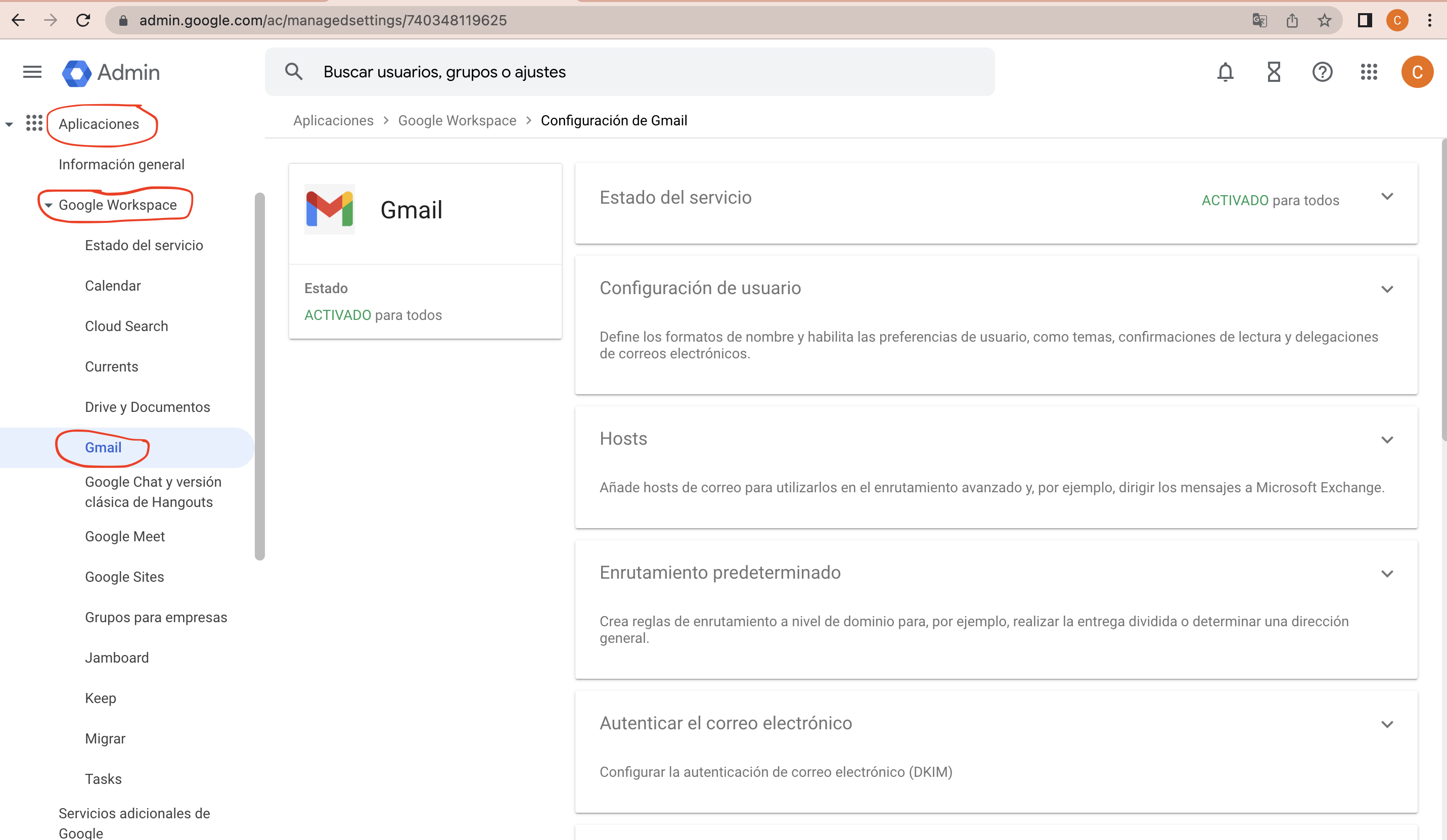Expand Estado del servicio panel chevron

pyautogui.click(x=1387, y=197)
